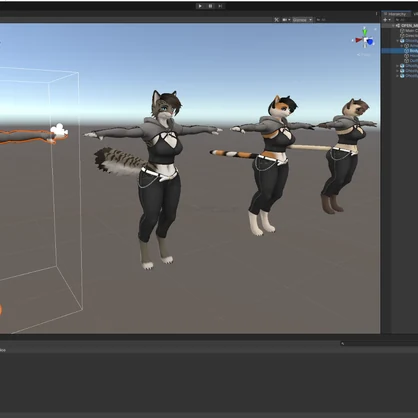Toggle the Persp projection label under gizmo
This screenshot has width=418, height=418.
364,54
